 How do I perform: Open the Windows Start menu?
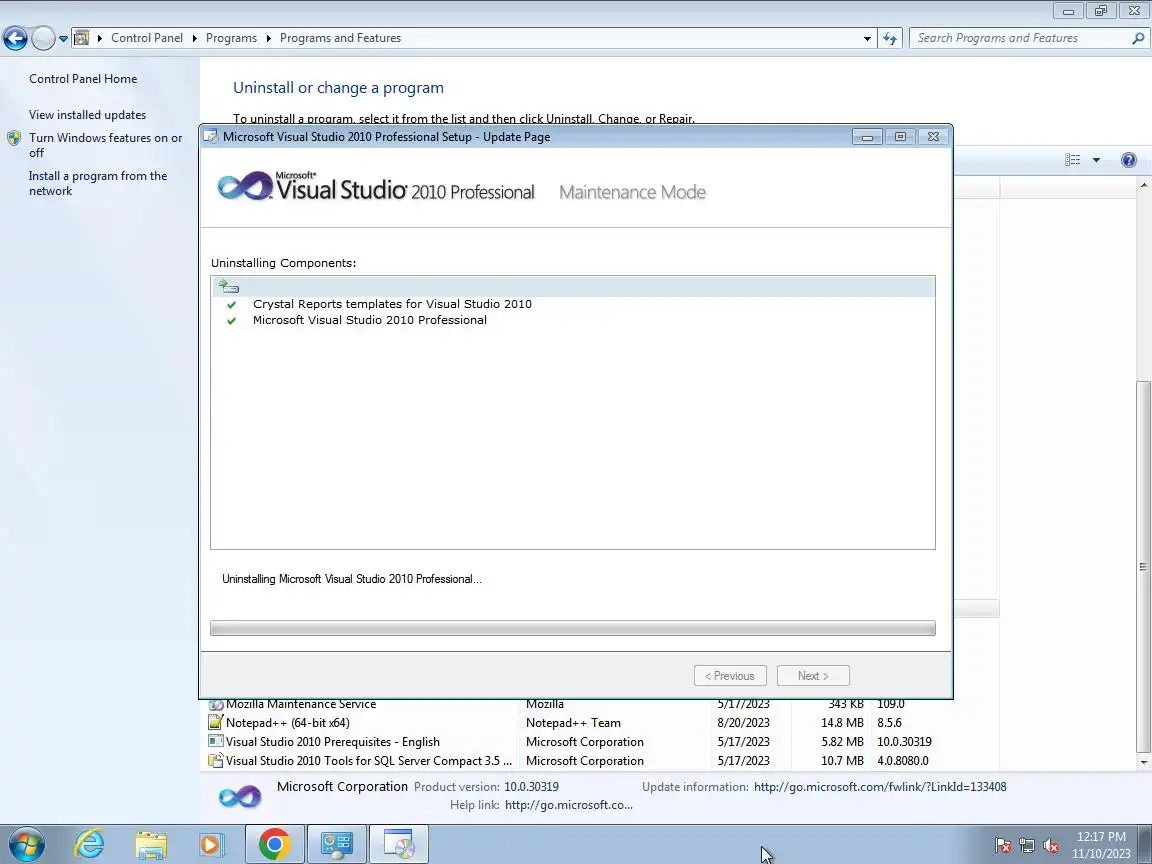click(26, 844)
